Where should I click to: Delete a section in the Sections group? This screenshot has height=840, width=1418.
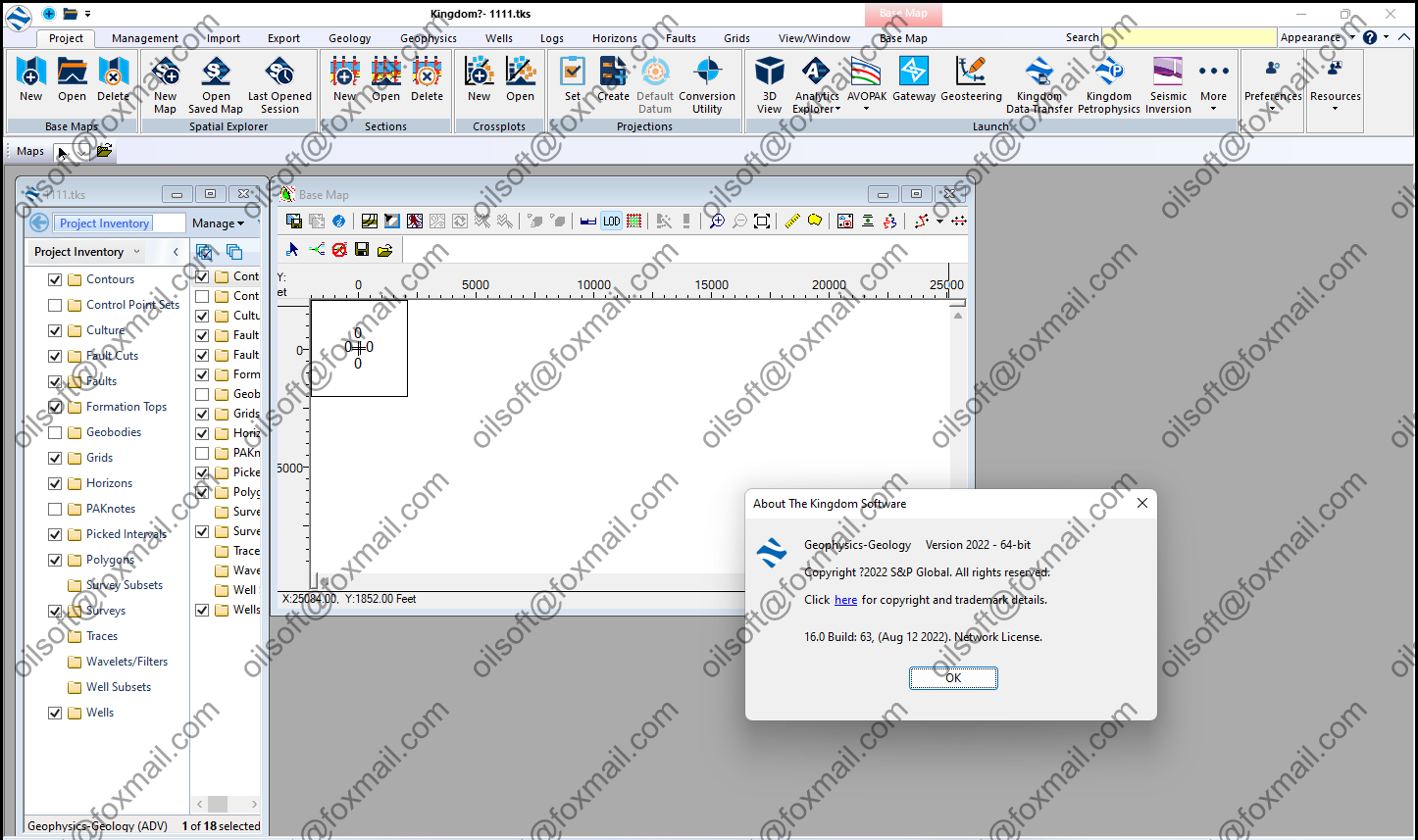pos(427,78)
